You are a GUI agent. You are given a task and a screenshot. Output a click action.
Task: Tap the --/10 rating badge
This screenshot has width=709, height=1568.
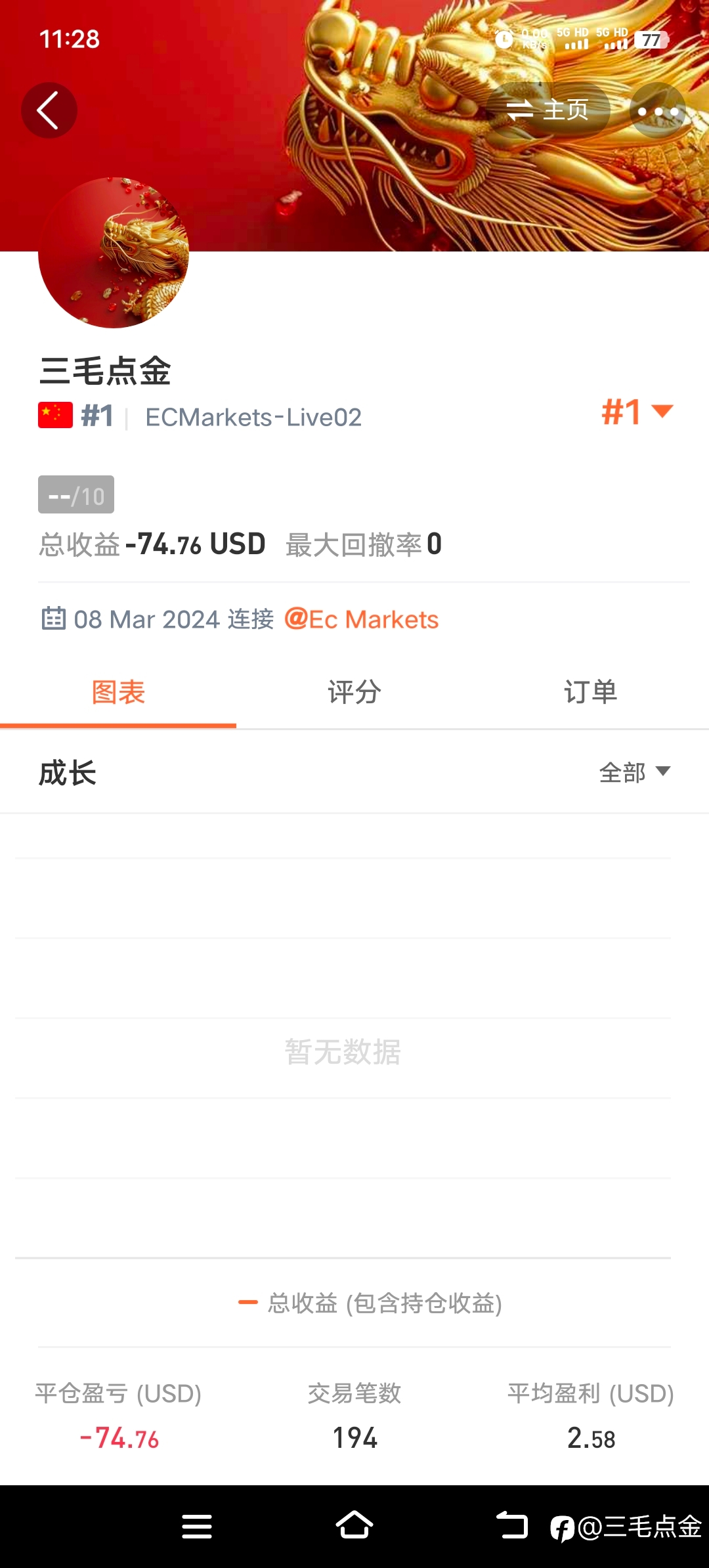(76, 494)
